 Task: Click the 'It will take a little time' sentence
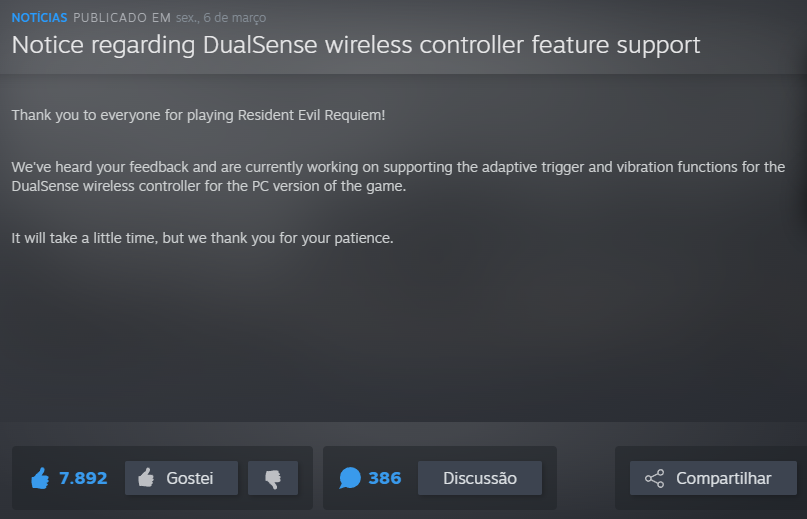point(202,238)
